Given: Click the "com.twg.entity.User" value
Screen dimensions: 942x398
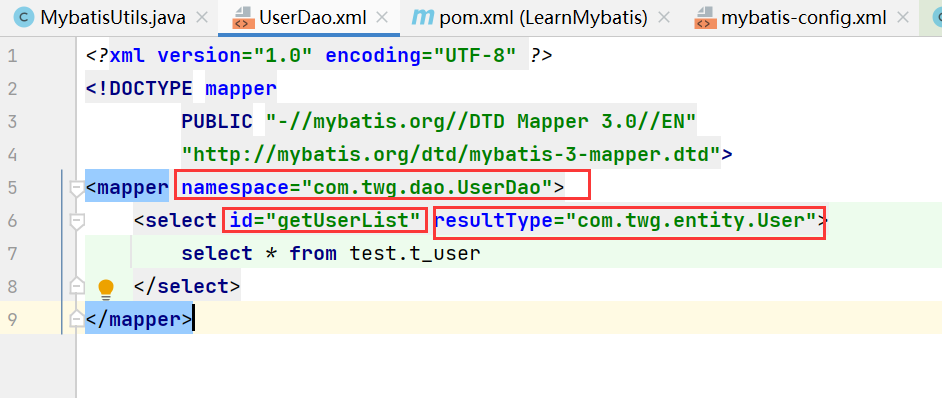Looking at the screenshot, I should point(690,221).
